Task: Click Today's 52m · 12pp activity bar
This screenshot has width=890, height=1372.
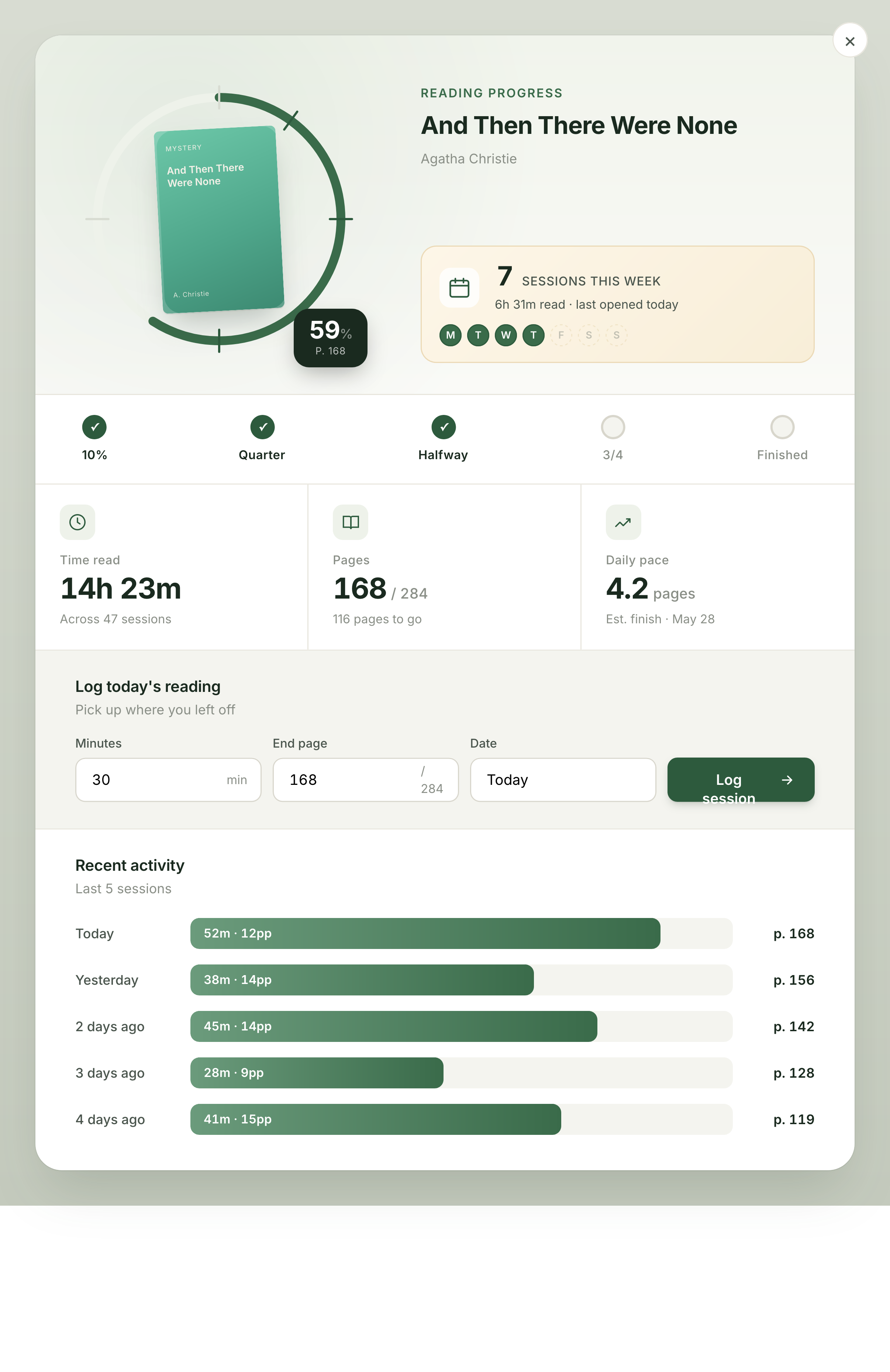Action: 425,933
